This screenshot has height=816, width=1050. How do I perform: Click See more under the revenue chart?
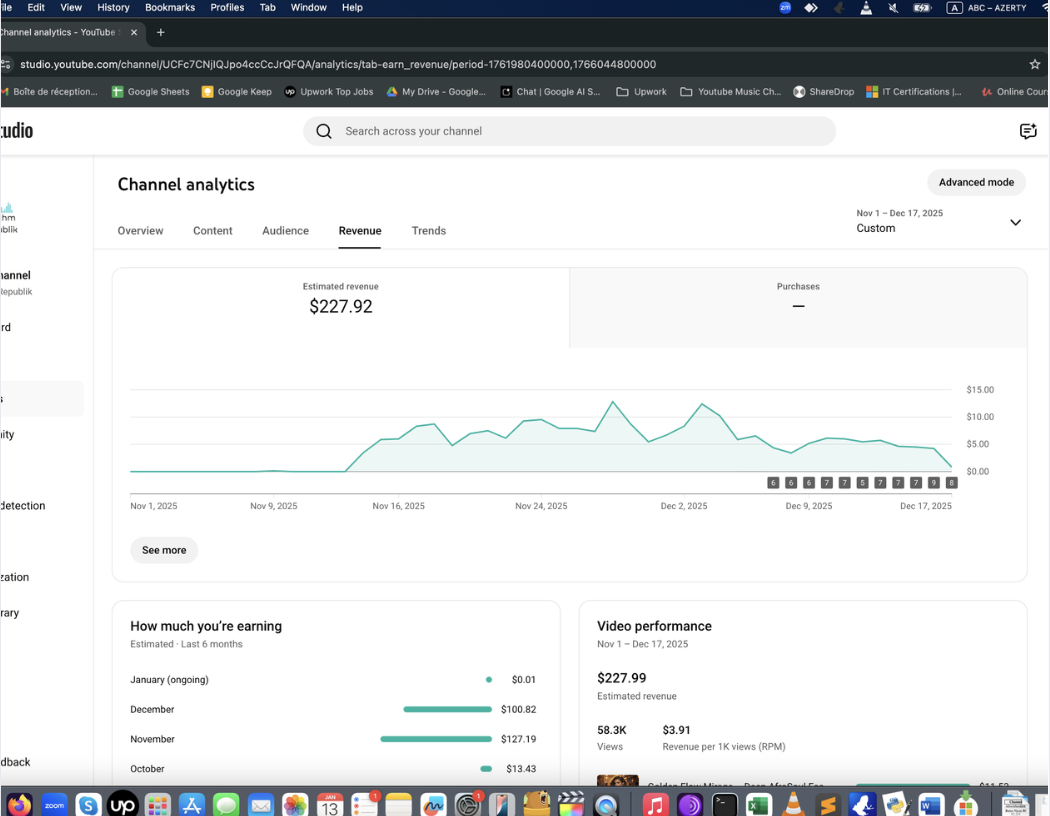tap(164, 550)
